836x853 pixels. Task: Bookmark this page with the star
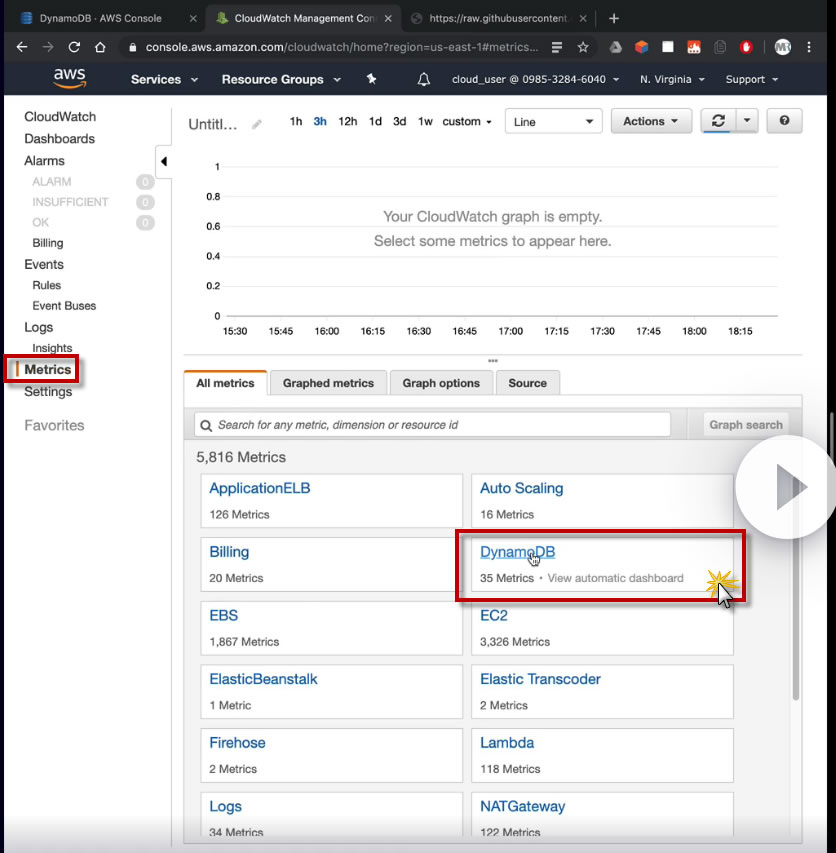pos(583,47)
